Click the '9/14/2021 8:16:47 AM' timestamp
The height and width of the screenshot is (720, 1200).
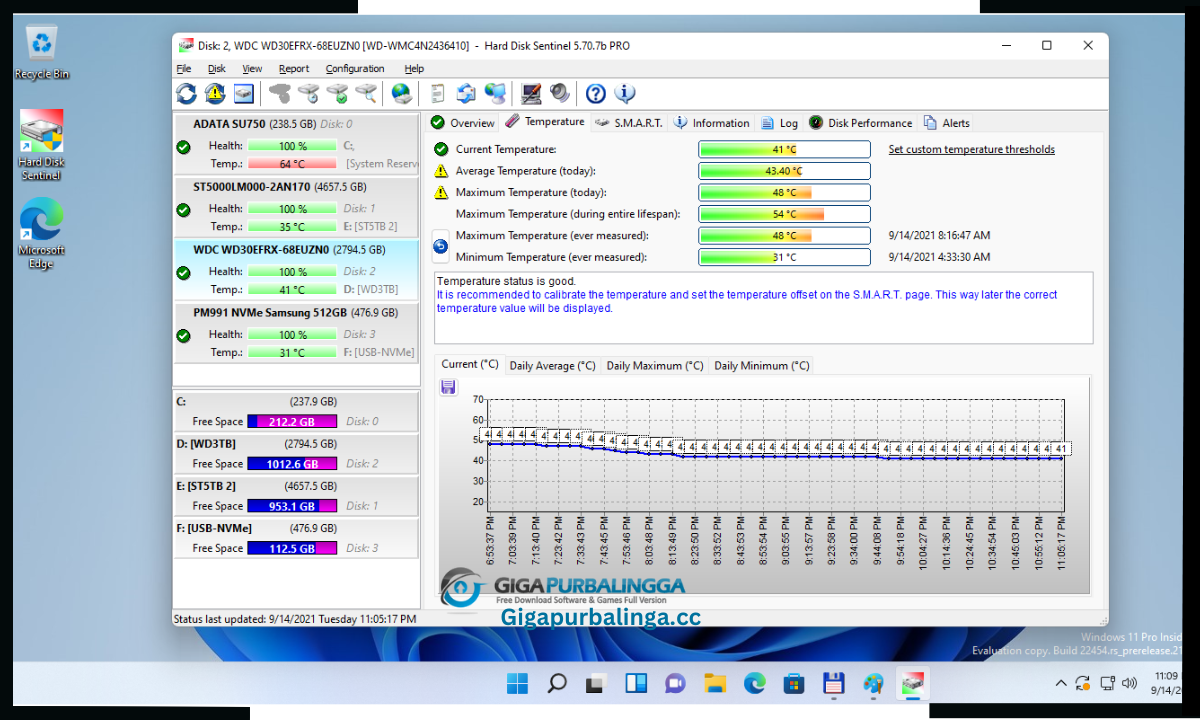coord(939,236)
